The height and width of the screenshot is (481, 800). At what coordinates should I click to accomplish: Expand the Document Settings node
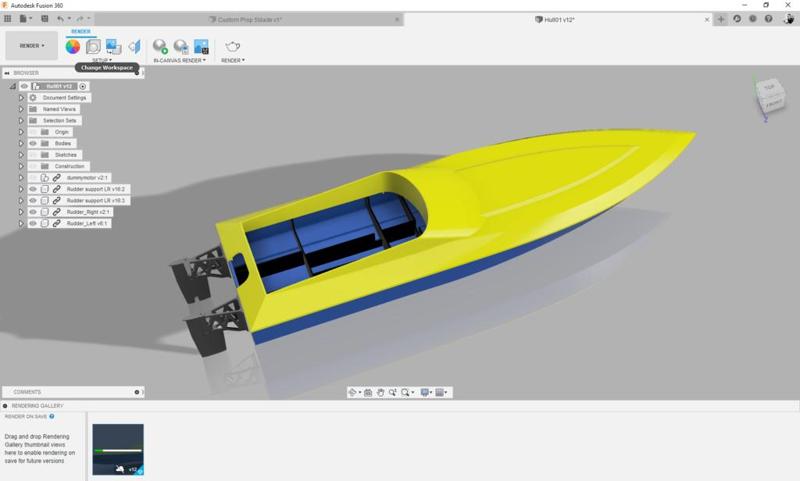21,97
